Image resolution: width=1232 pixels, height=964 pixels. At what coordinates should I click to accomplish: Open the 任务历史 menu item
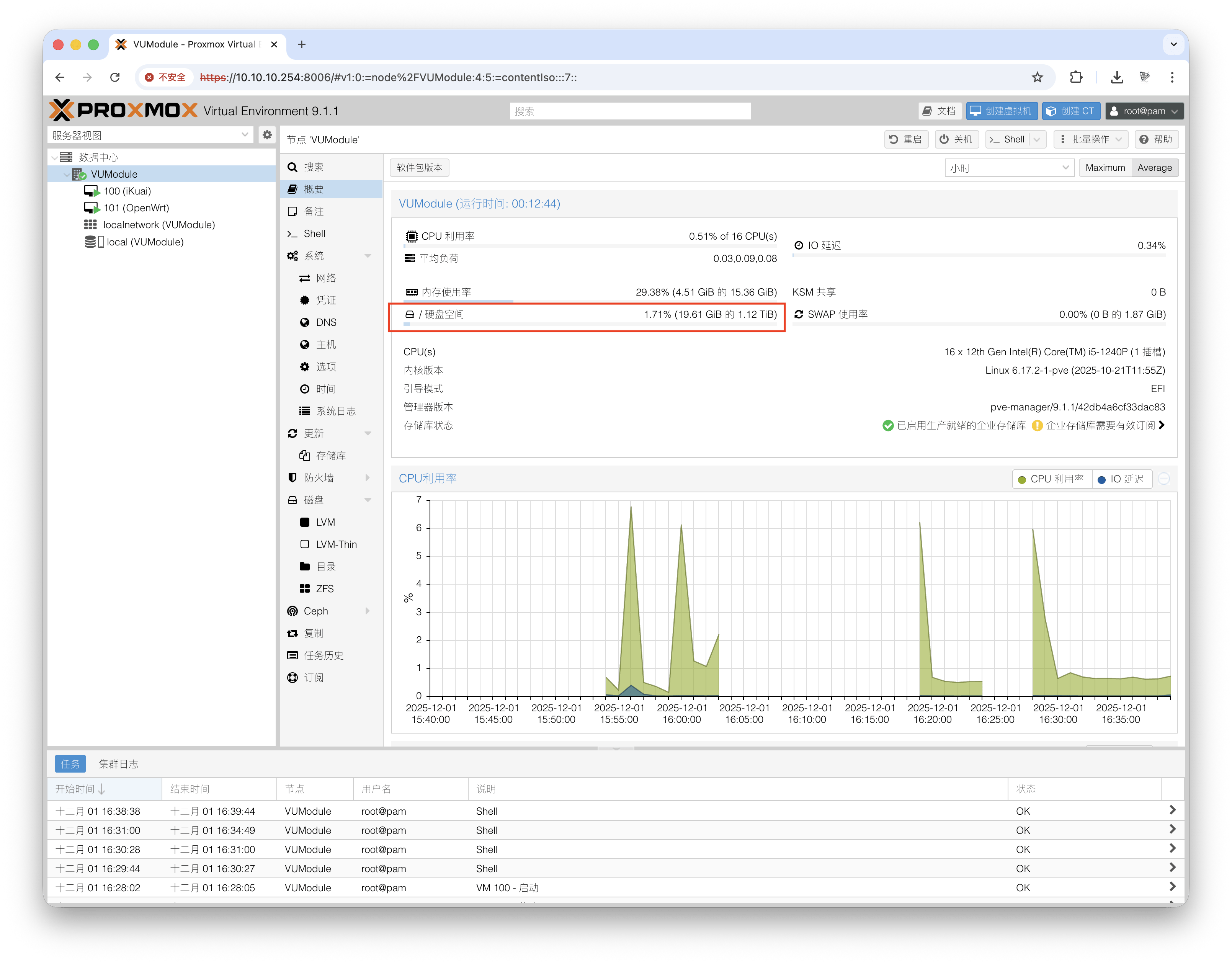pyautogui.click(x=324, y=655)
